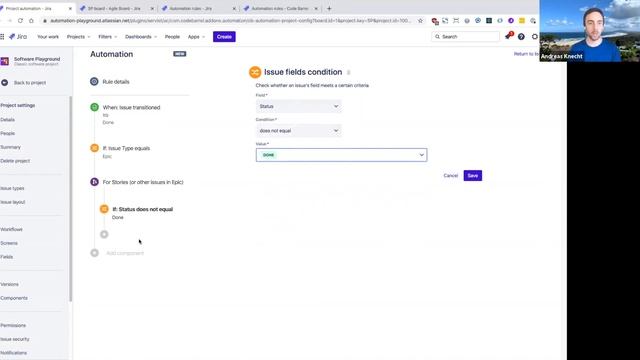This screenshot has height=360, width=640.
Task: Reload the page in browser
Action: pyautogui.click(x=20, y=21)
